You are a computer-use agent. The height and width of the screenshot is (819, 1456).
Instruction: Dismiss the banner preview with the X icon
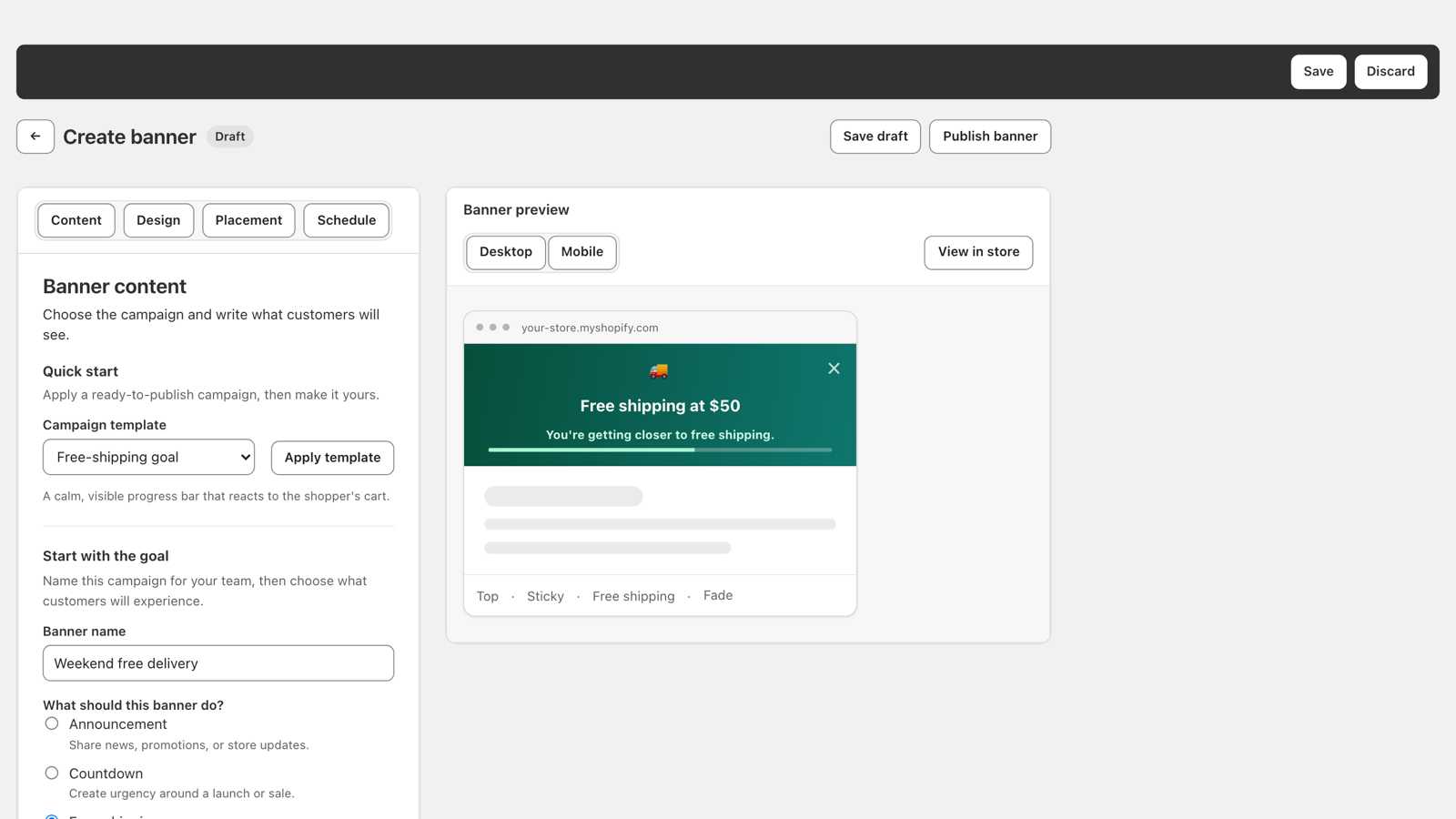(x=834, y=369)
